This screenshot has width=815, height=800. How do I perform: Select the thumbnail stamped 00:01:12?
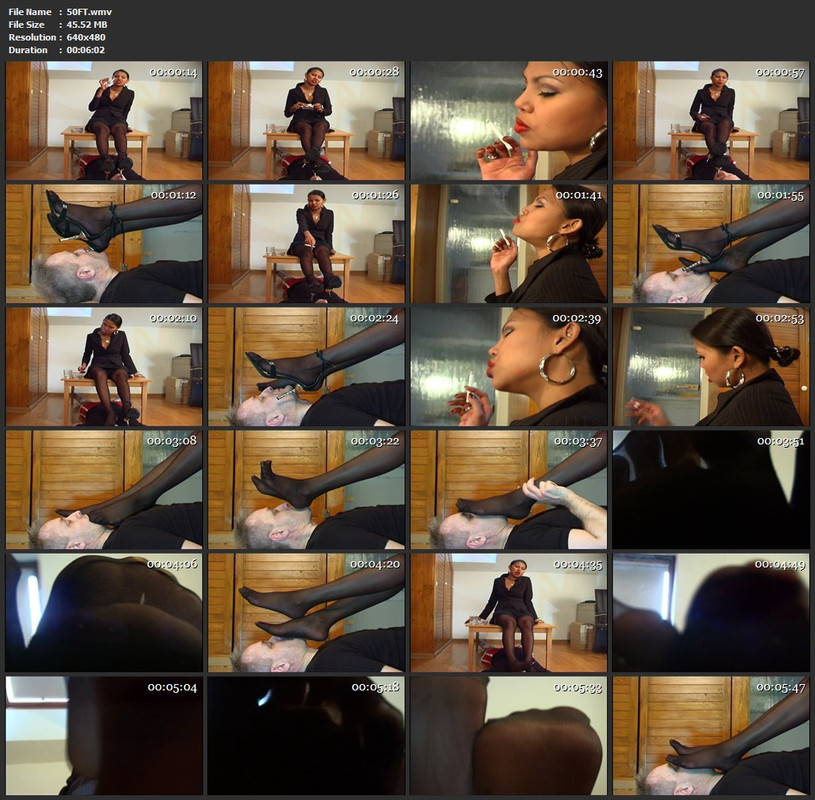pos(104,244)
